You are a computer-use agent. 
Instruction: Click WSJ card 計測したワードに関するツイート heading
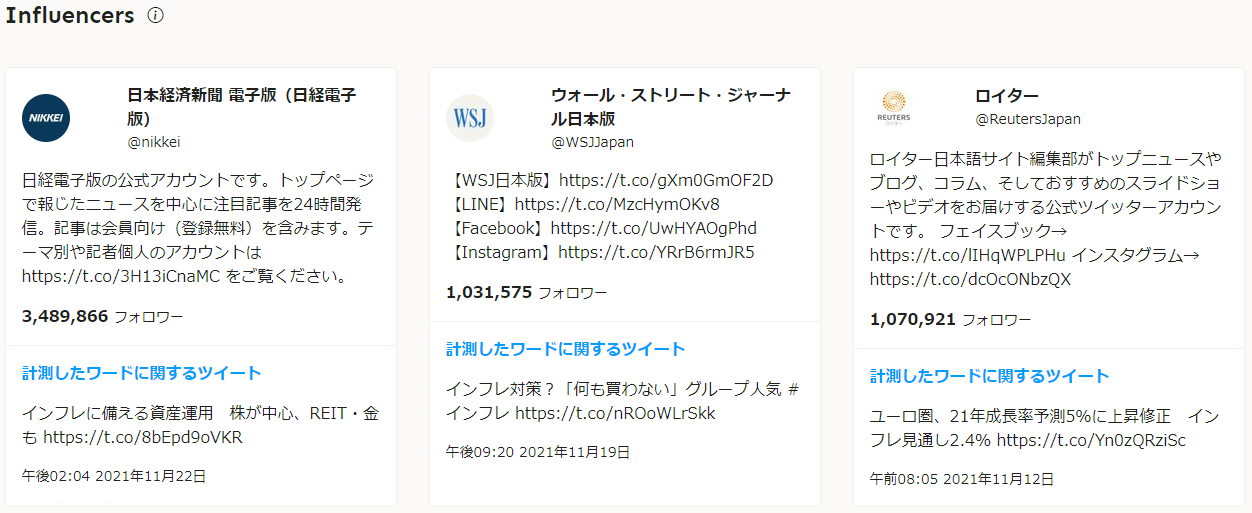[566, 349]
